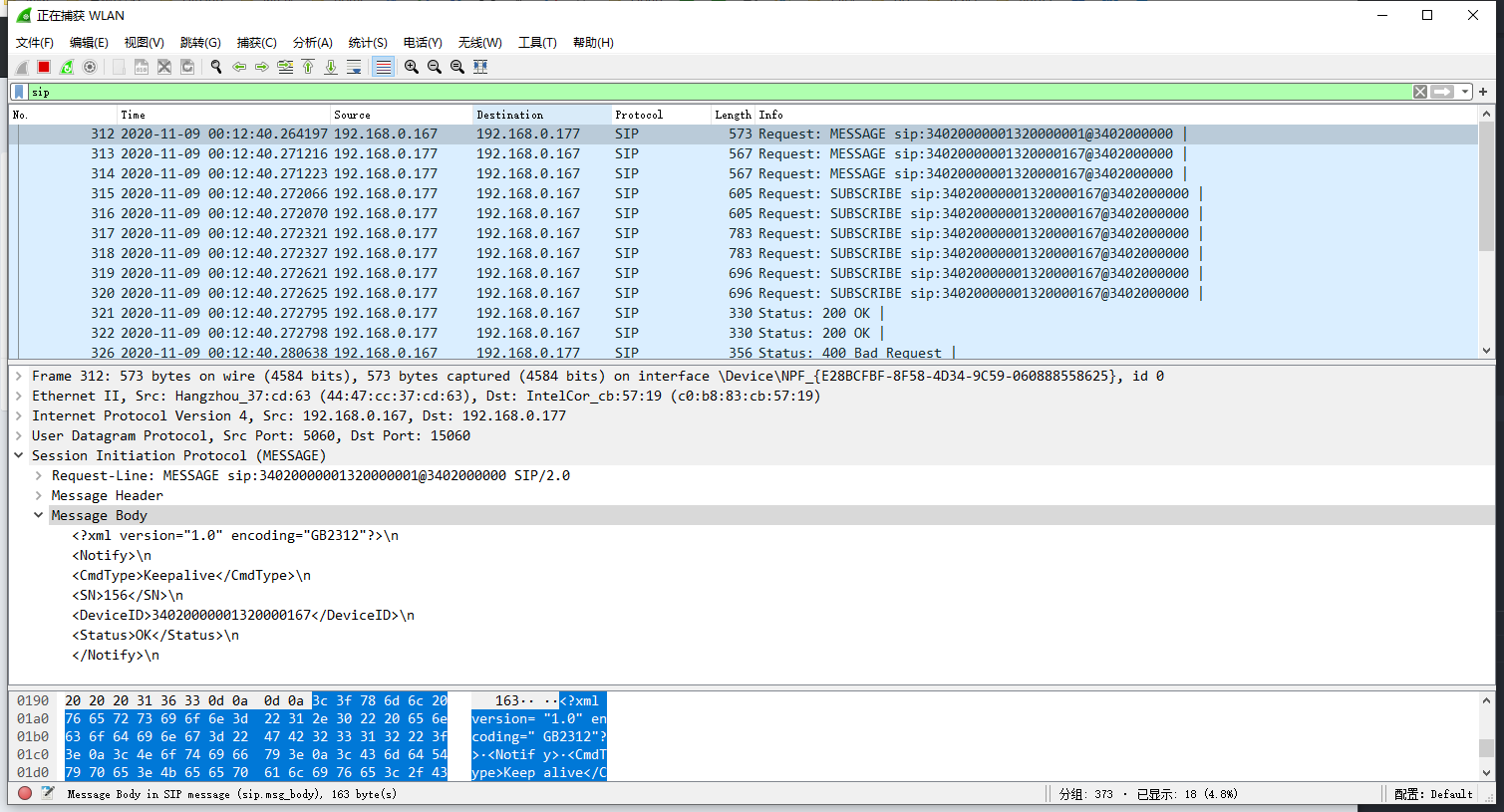Sort packets by the Time column
This screenshot has height=812, width=1504.
[x=223, y=115]
